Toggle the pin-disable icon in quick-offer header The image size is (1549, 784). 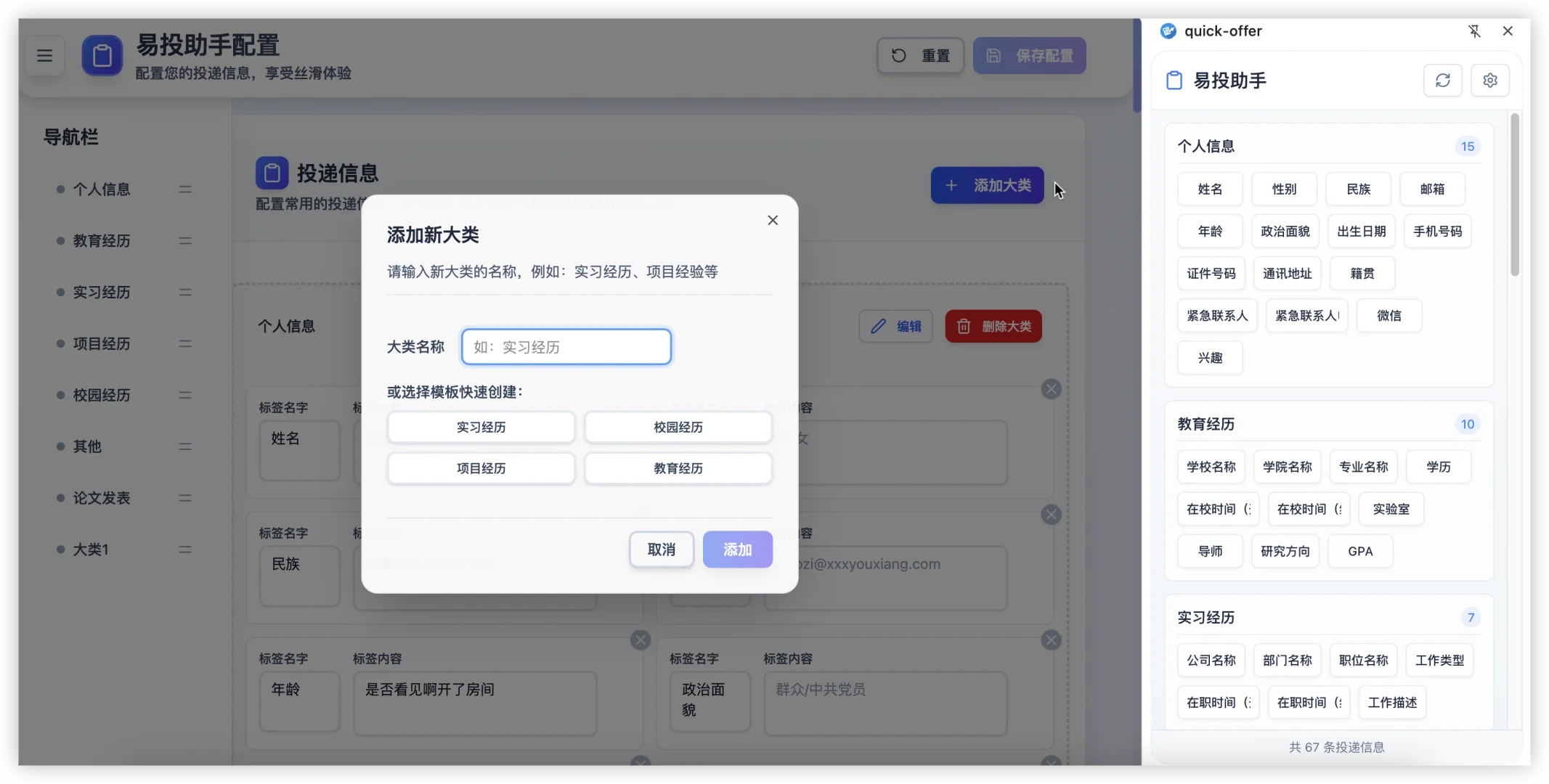(1475, 31)
